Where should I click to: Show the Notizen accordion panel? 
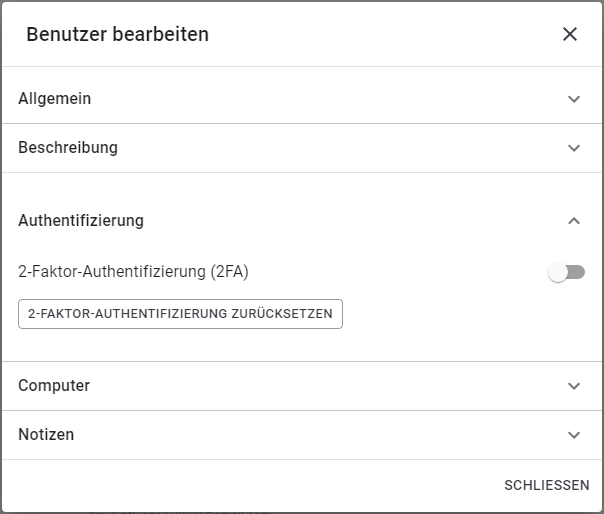(x=46, y=435)
